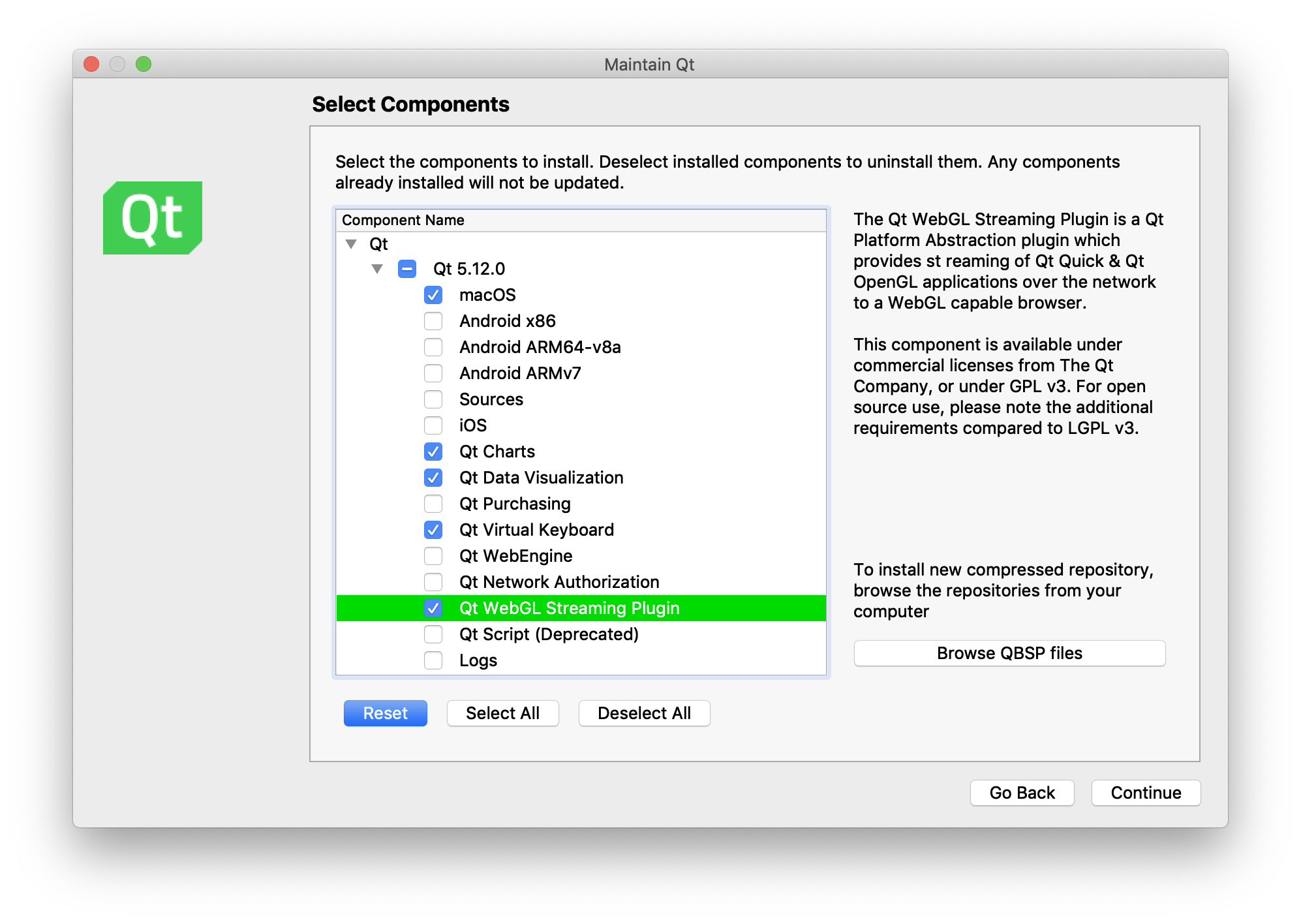Image resolution: width=1301 pixels, height=924 pixels.
Task: Click the Browse QBSP files button icon
Action: point(1009,655)
